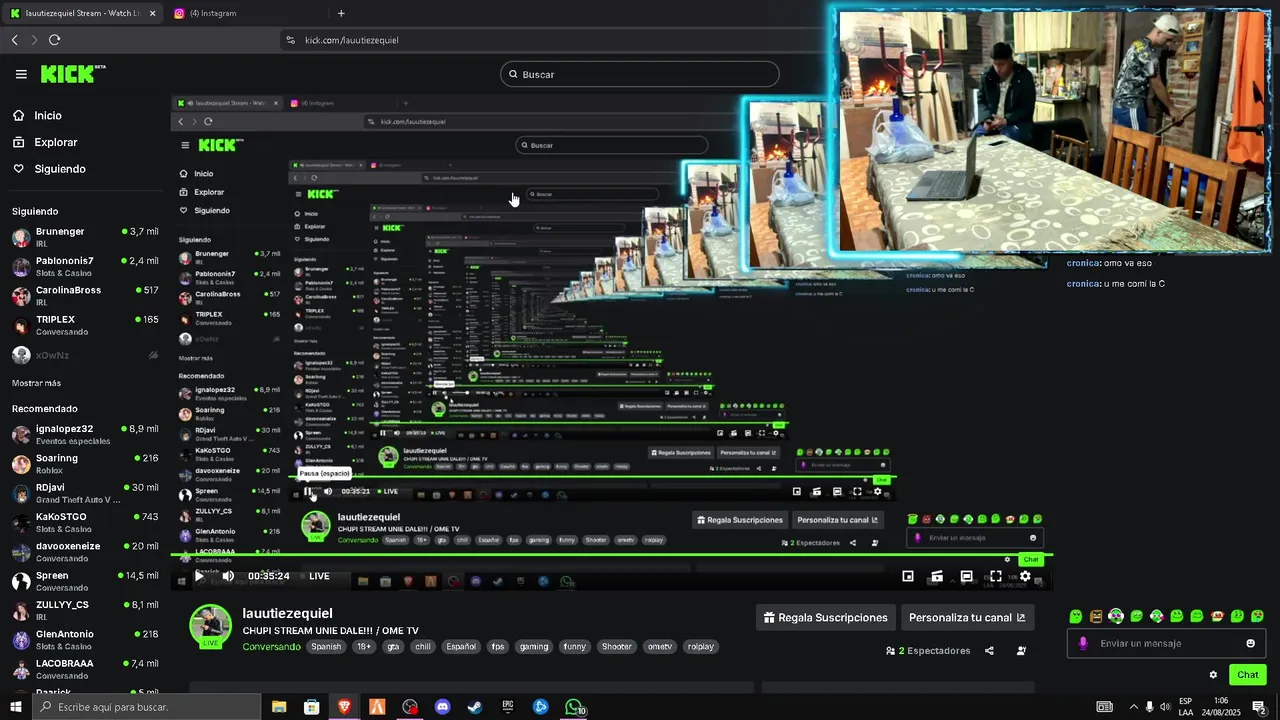This screenshot has height=720, width=1280.
Task: Go back using browser back arrow
Action: pos(14,40)
